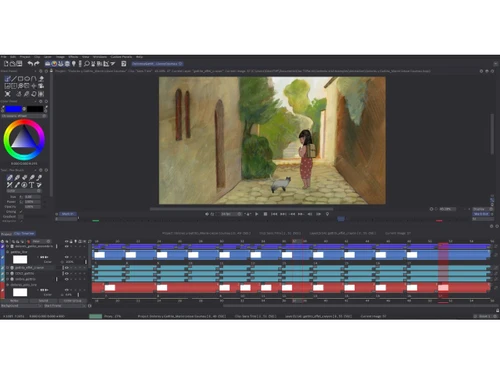The image size is (500, 375).
Task: Toggle visibility of the red bottom layer
Action: (66, 290)
